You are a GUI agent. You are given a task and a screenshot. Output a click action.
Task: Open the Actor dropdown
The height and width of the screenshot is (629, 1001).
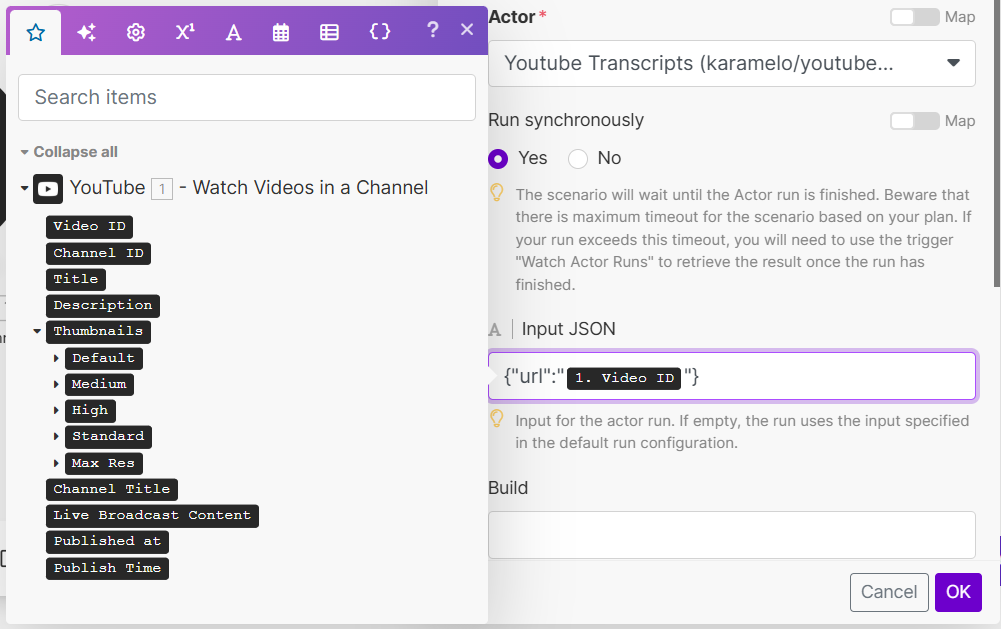pos(732,63)
